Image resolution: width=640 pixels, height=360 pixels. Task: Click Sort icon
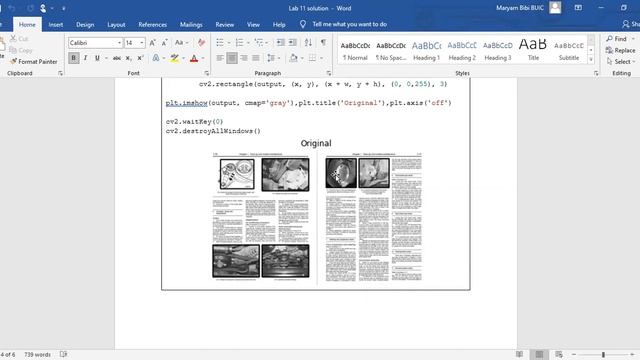click(x=308, y=42)
